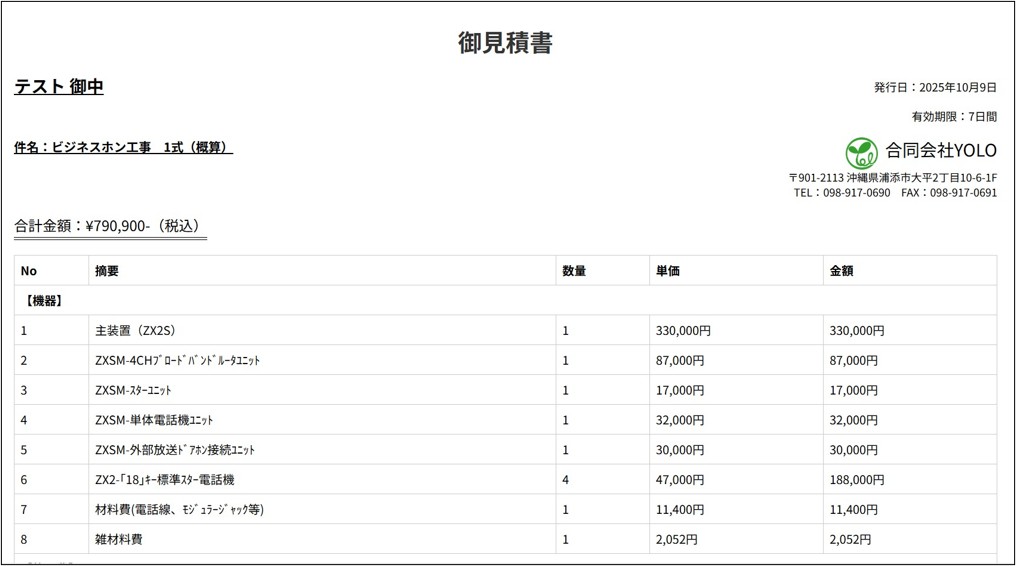
Task: Click the 摘要 column header
Action: [107, 271]
